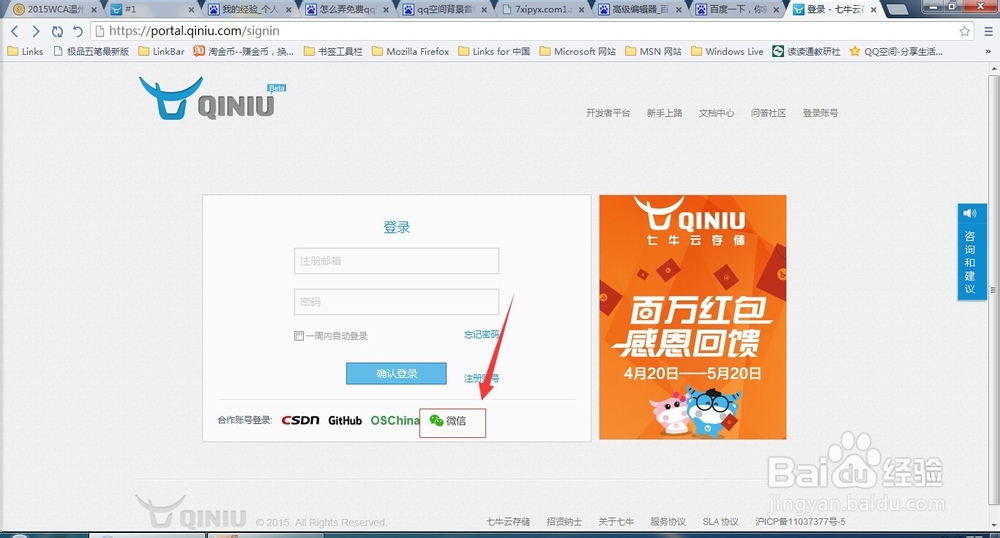The image size is (1000, 538).
Task: Open the LinkBar bookmark folder
Action: click(161, 52)
